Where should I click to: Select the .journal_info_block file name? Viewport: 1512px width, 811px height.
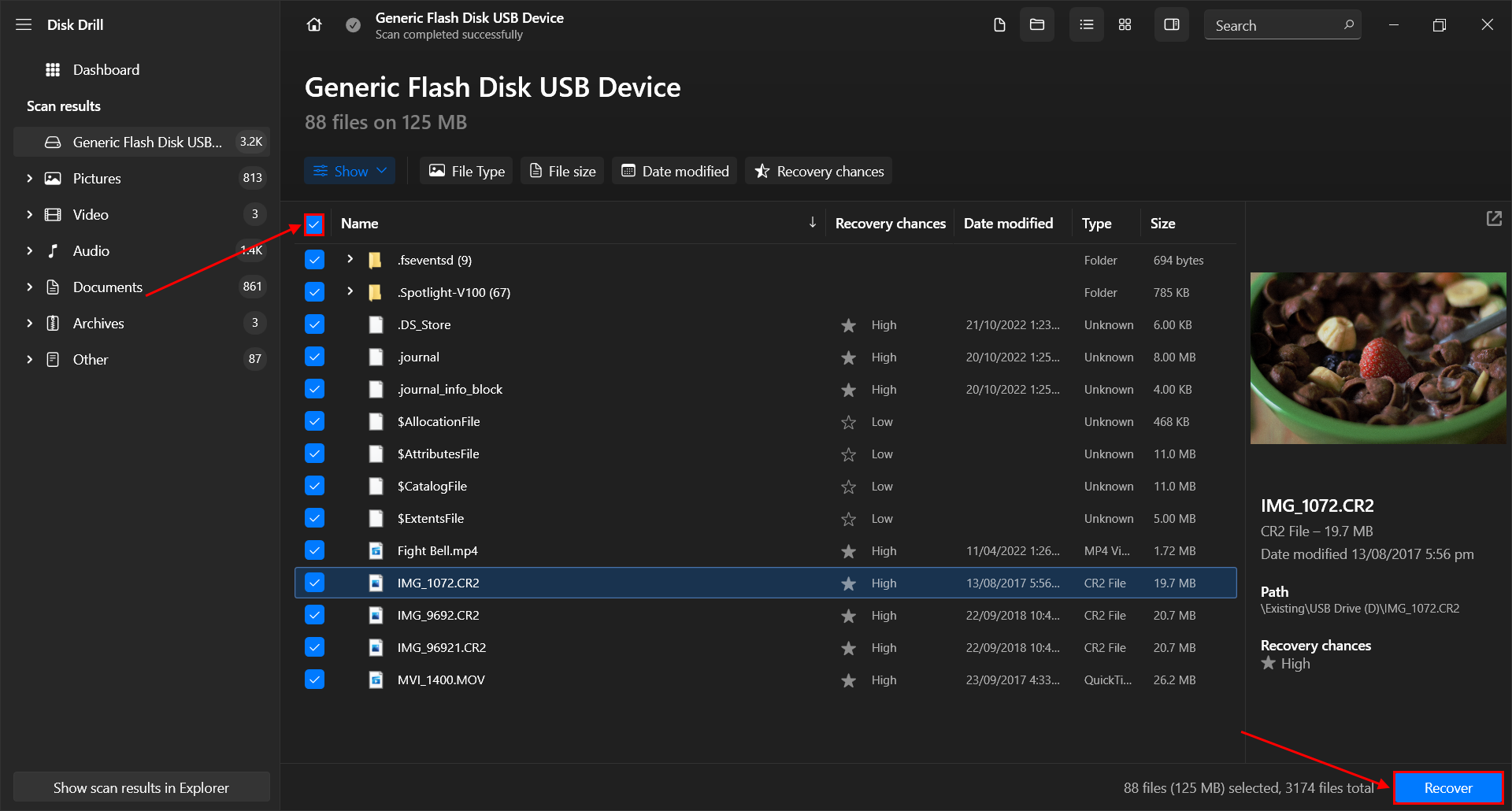450,390
